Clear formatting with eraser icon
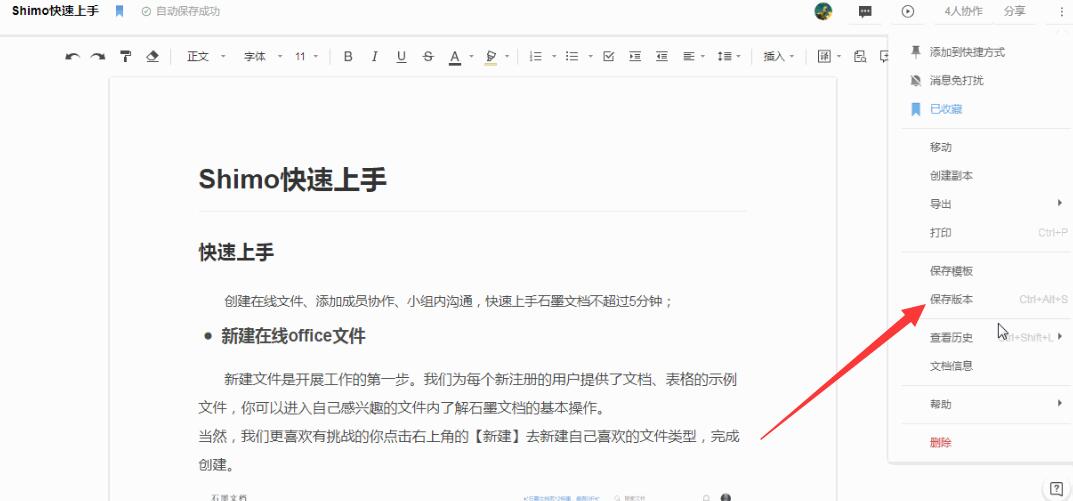 coord(153,57)
